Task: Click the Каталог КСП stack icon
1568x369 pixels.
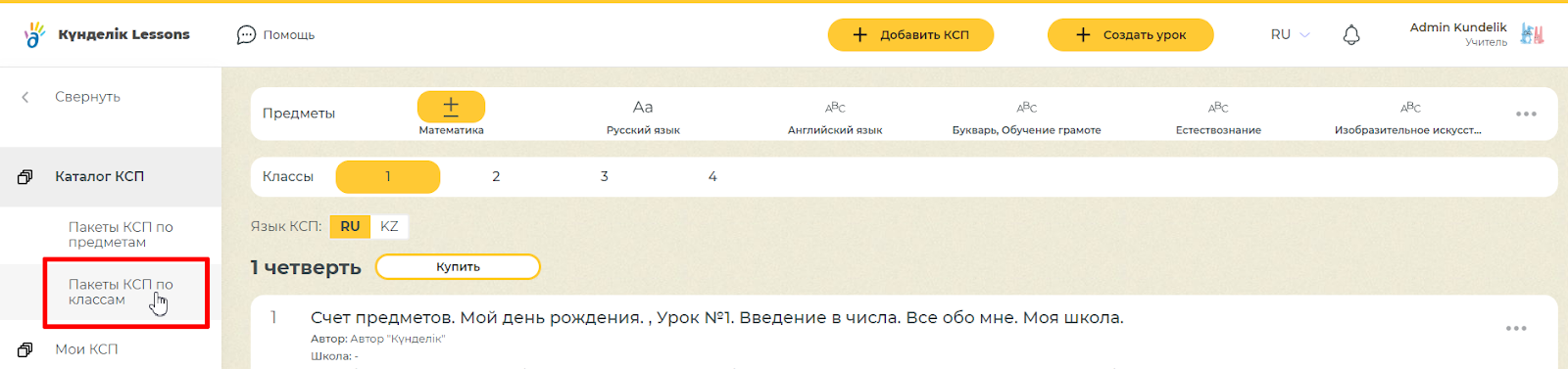Action: click(25, 177)
